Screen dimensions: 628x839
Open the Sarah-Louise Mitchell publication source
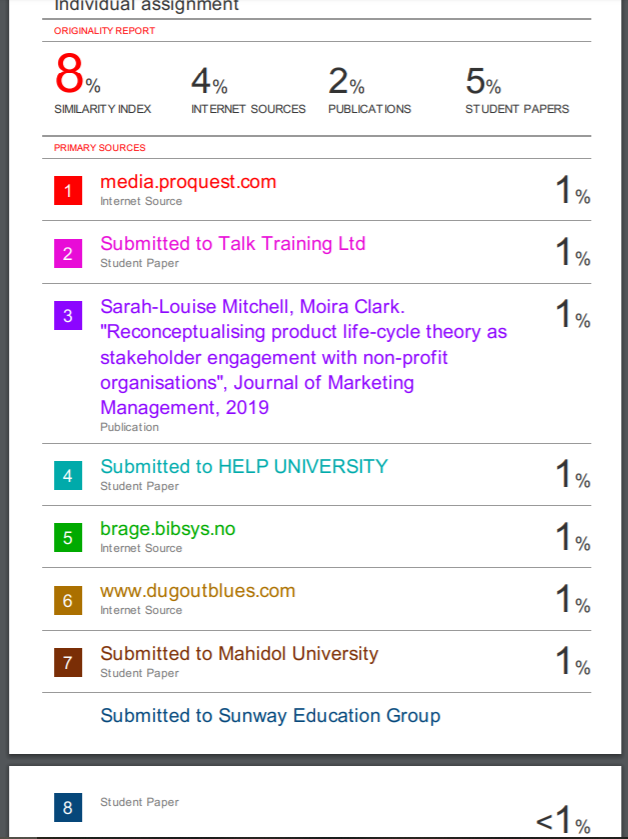coord(303,357)
